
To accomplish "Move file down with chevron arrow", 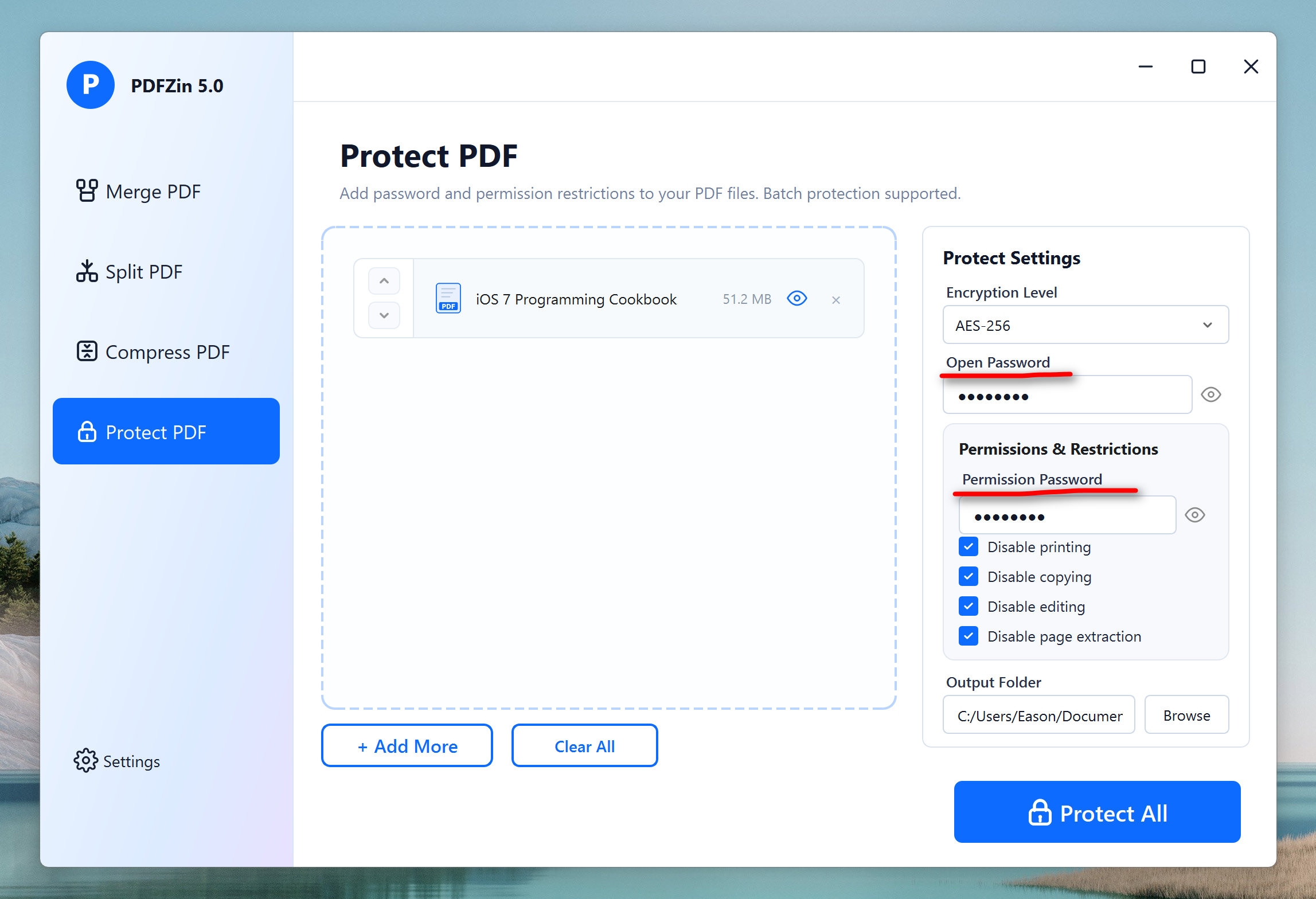I will tap(384, 315).
